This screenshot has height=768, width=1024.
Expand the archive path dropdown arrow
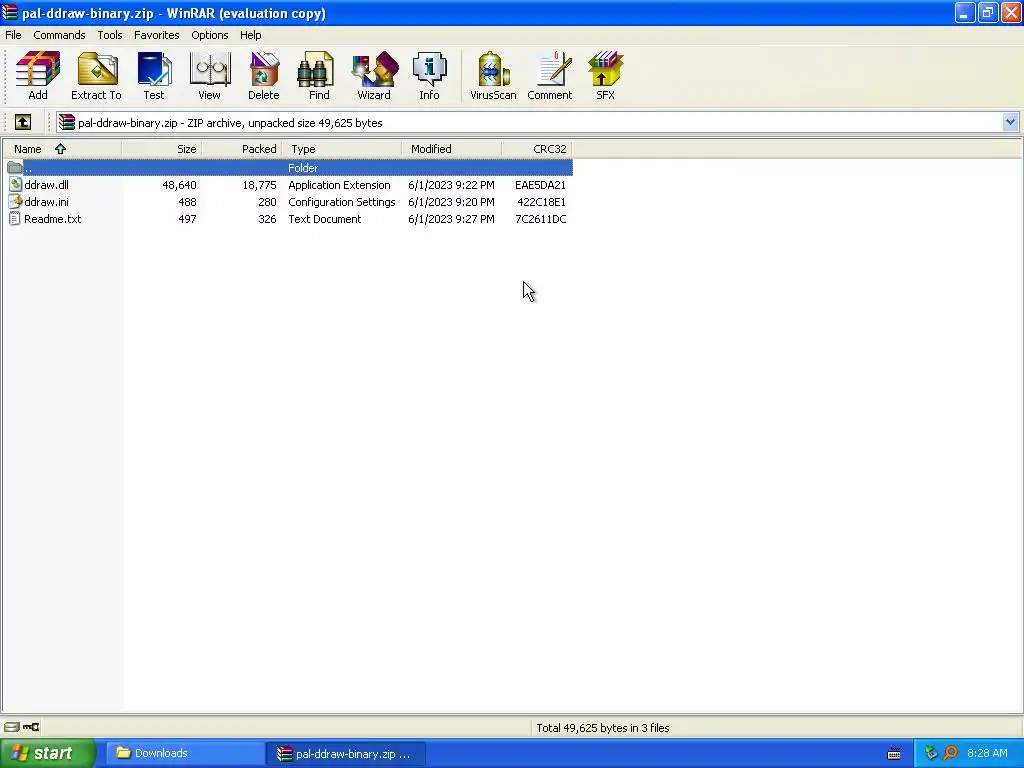tap(1010, 122)
